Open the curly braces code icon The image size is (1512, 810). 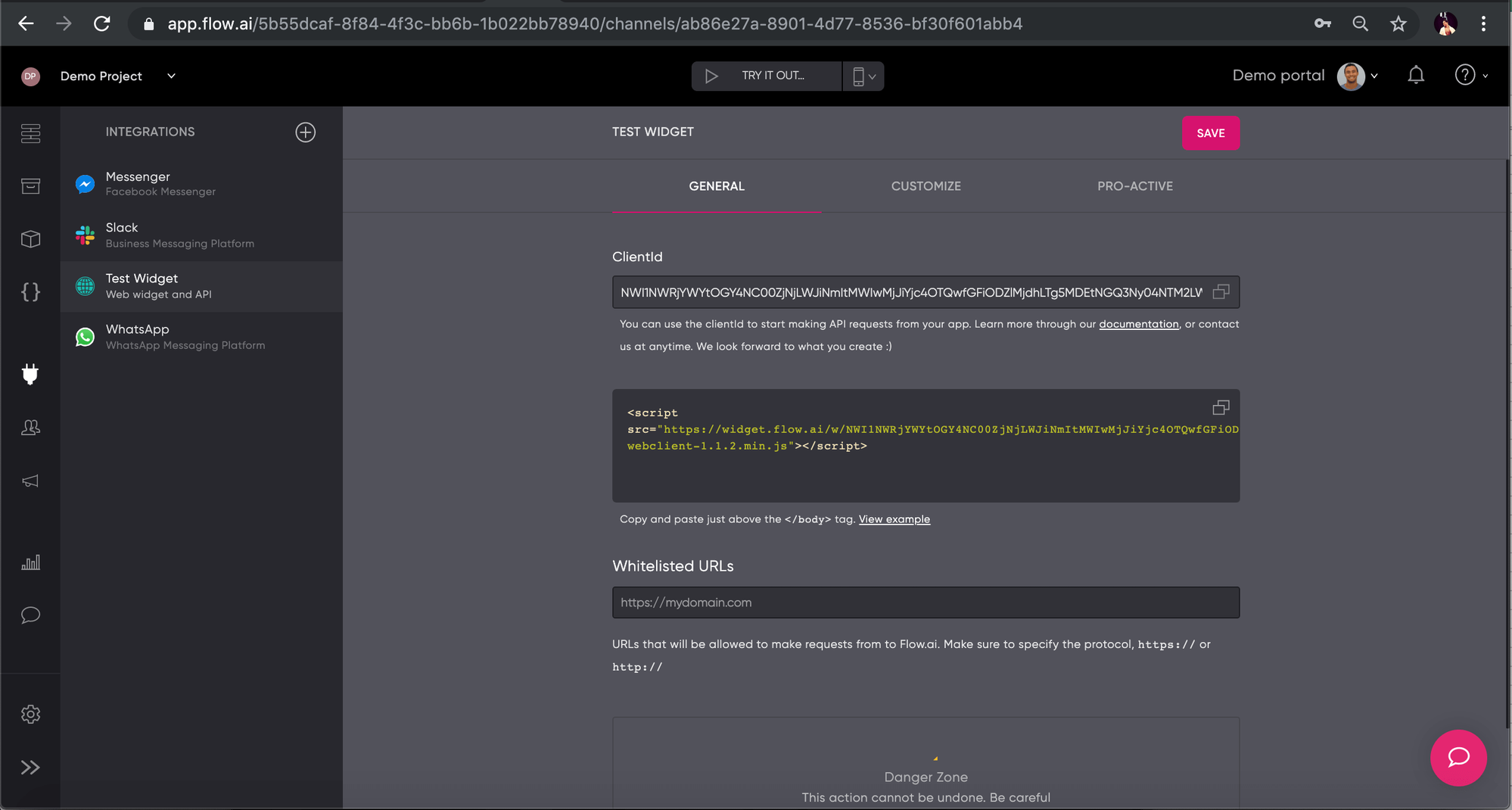(30, 292)
